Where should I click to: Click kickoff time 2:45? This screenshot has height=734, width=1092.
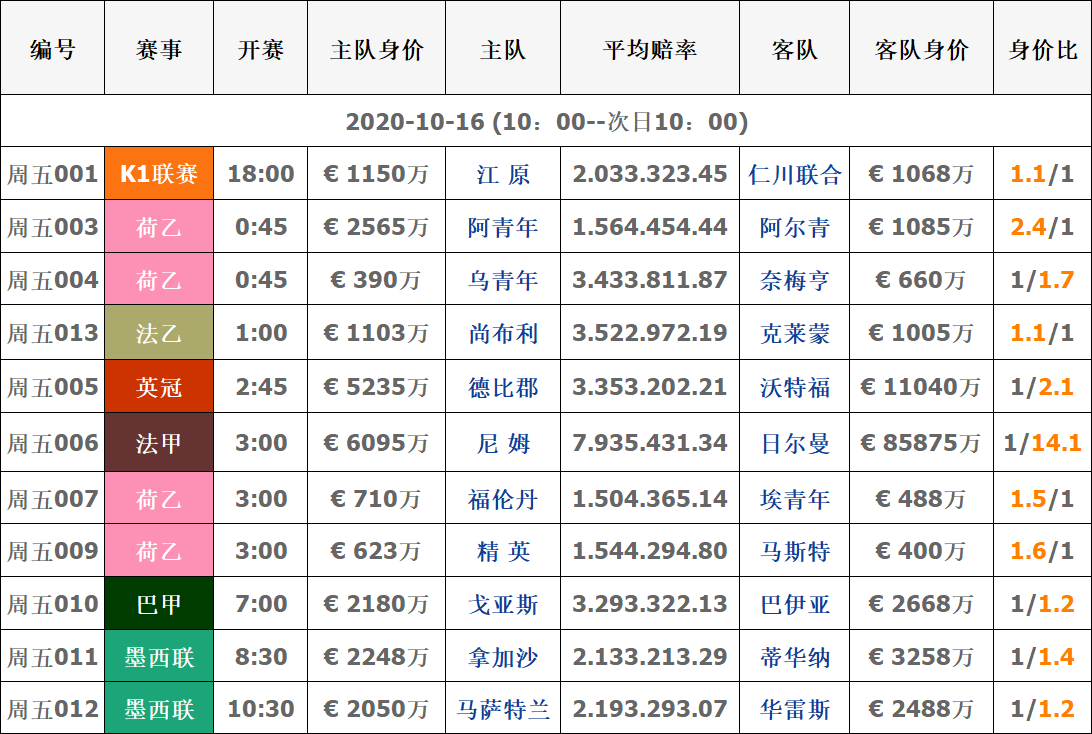coord(260,386)
